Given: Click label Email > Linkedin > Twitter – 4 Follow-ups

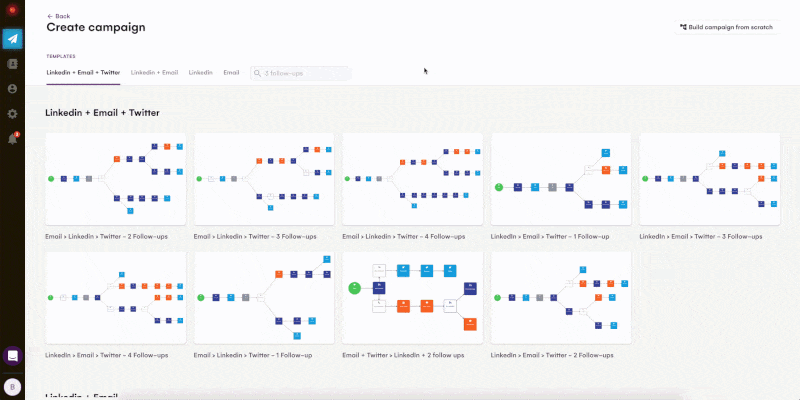Looking at the screenshot, I should 404,237.
